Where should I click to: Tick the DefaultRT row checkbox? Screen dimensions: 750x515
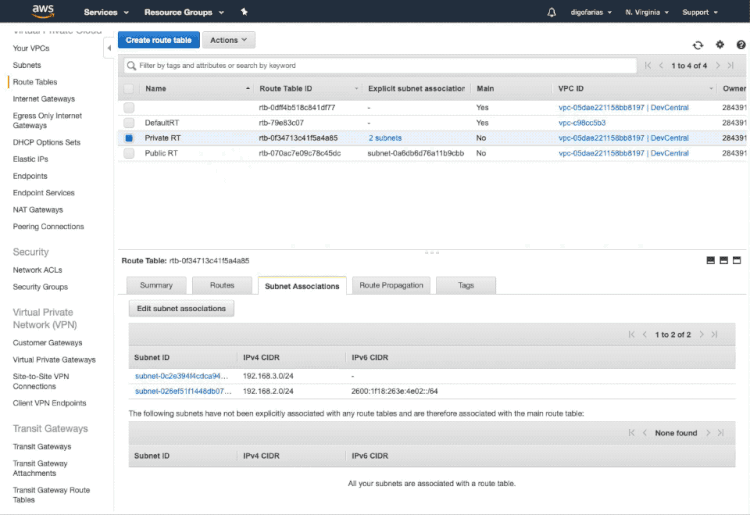(129, 122)
